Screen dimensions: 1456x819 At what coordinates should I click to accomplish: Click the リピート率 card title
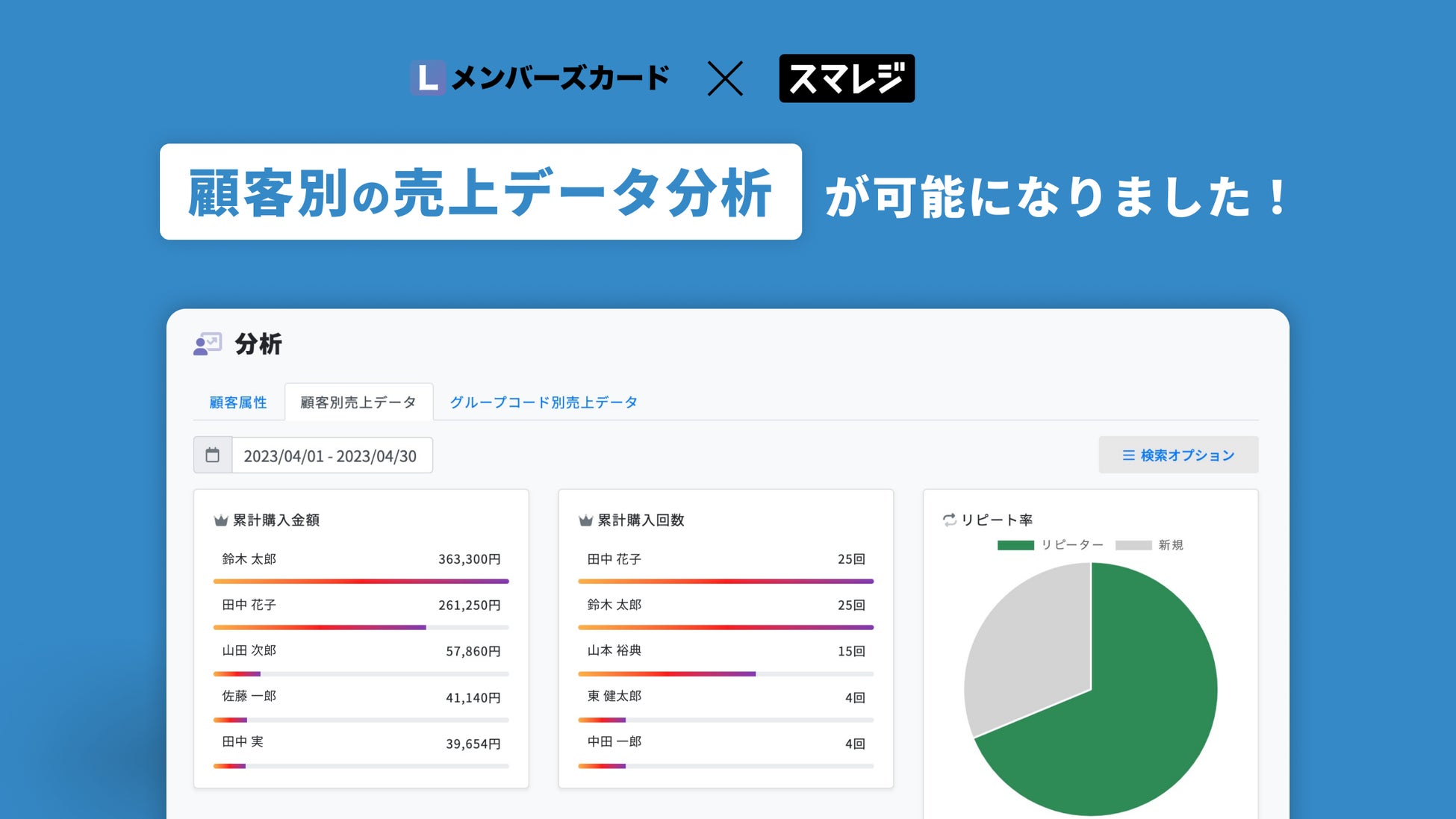pos(997,520)
